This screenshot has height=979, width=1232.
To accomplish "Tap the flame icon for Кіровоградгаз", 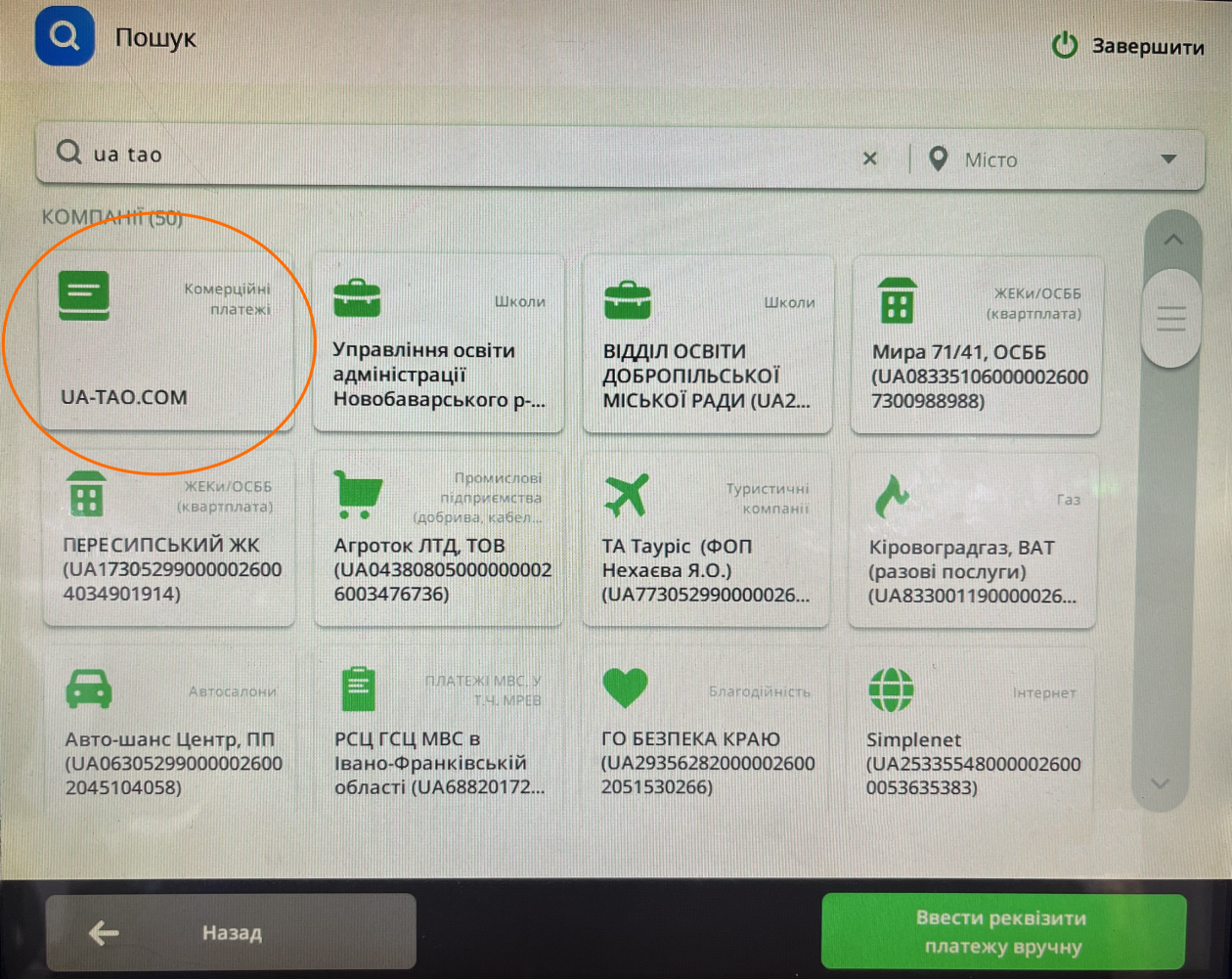I will click(890, 497).
